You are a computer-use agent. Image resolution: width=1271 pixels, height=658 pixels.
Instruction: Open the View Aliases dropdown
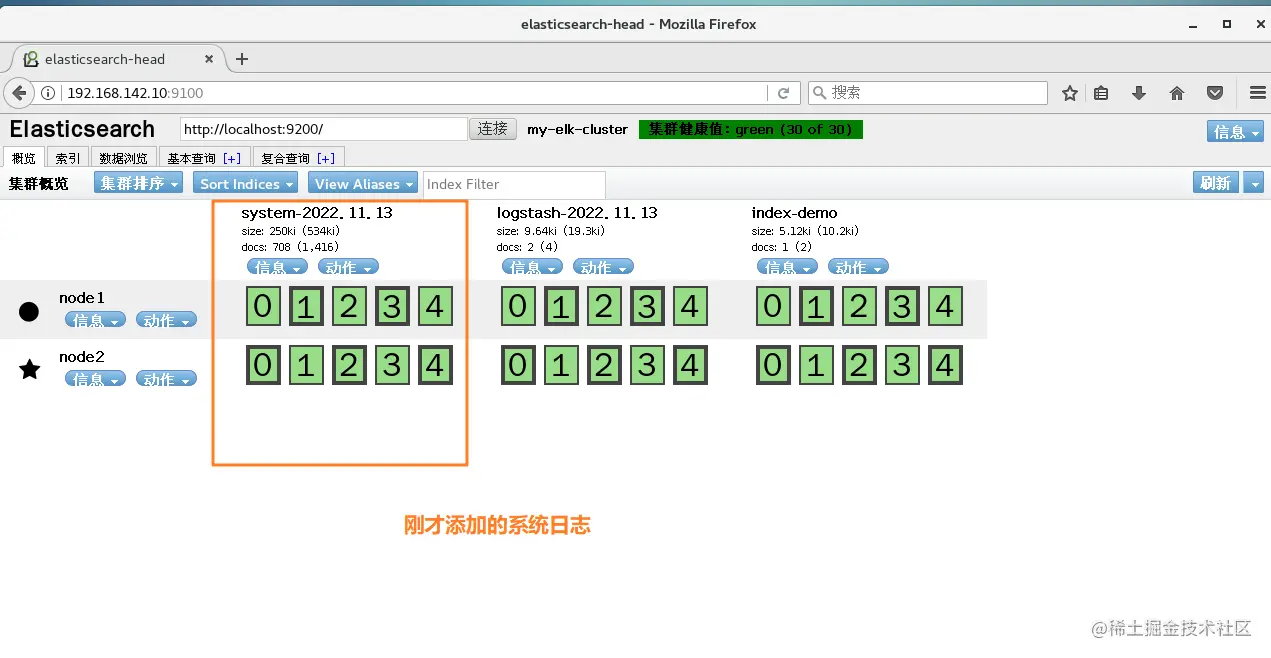362,183
